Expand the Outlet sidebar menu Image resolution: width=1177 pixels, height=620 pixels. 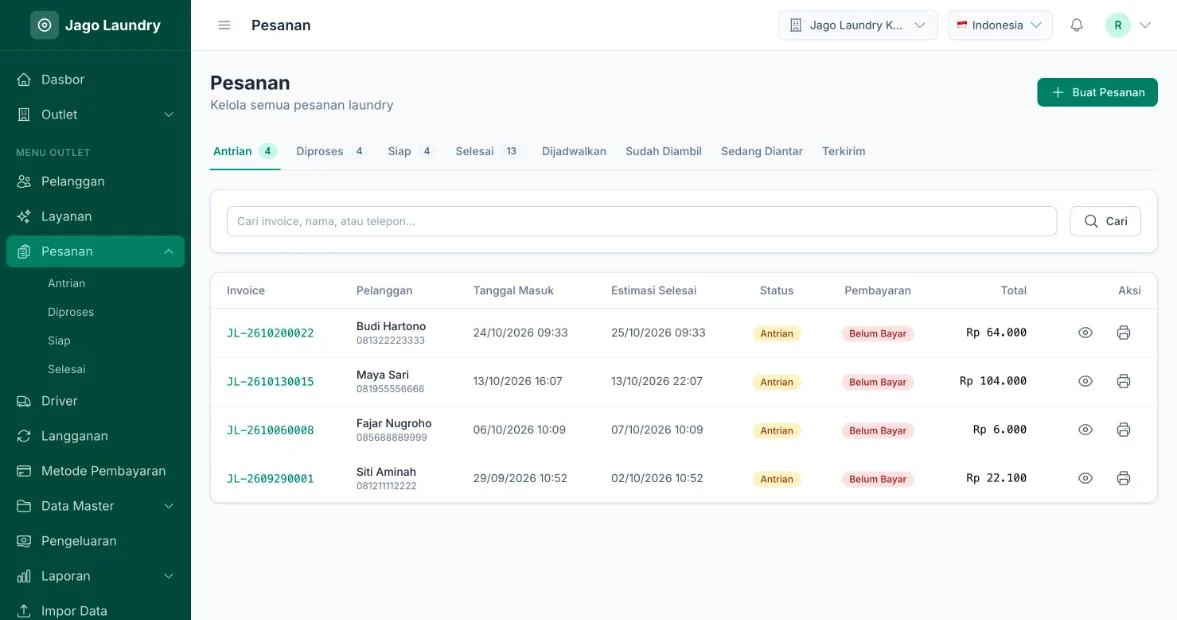click(x=95, y=115)
